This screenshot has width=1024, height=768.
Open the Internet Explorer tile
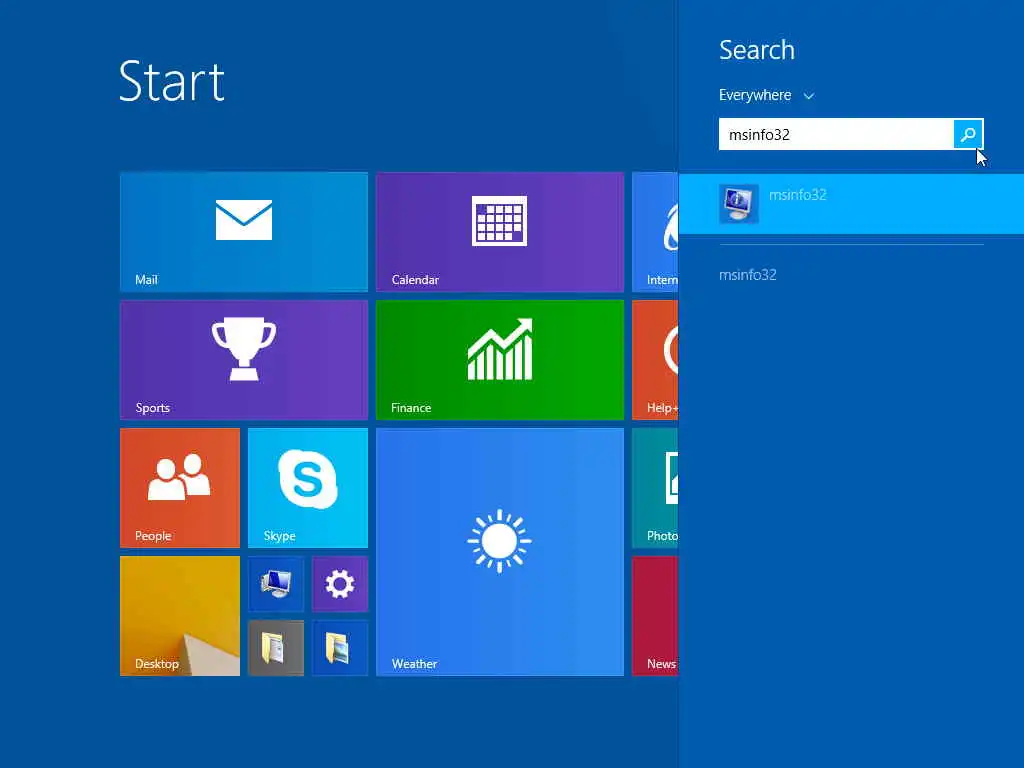655,232
